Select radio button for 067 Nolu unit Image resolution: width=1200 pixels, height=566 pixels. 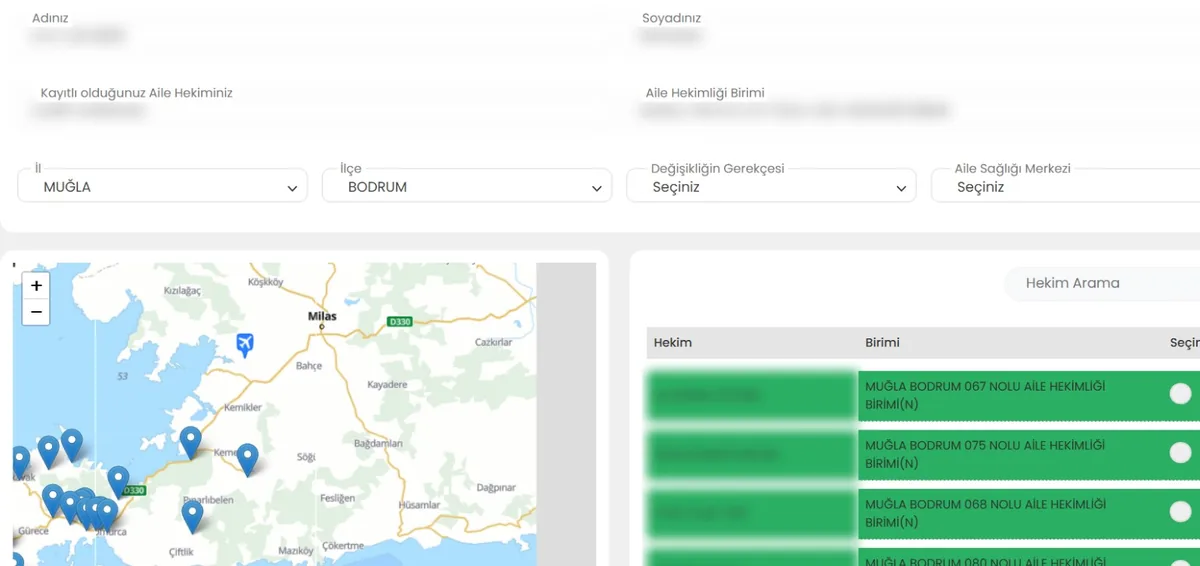(1180, 394)
